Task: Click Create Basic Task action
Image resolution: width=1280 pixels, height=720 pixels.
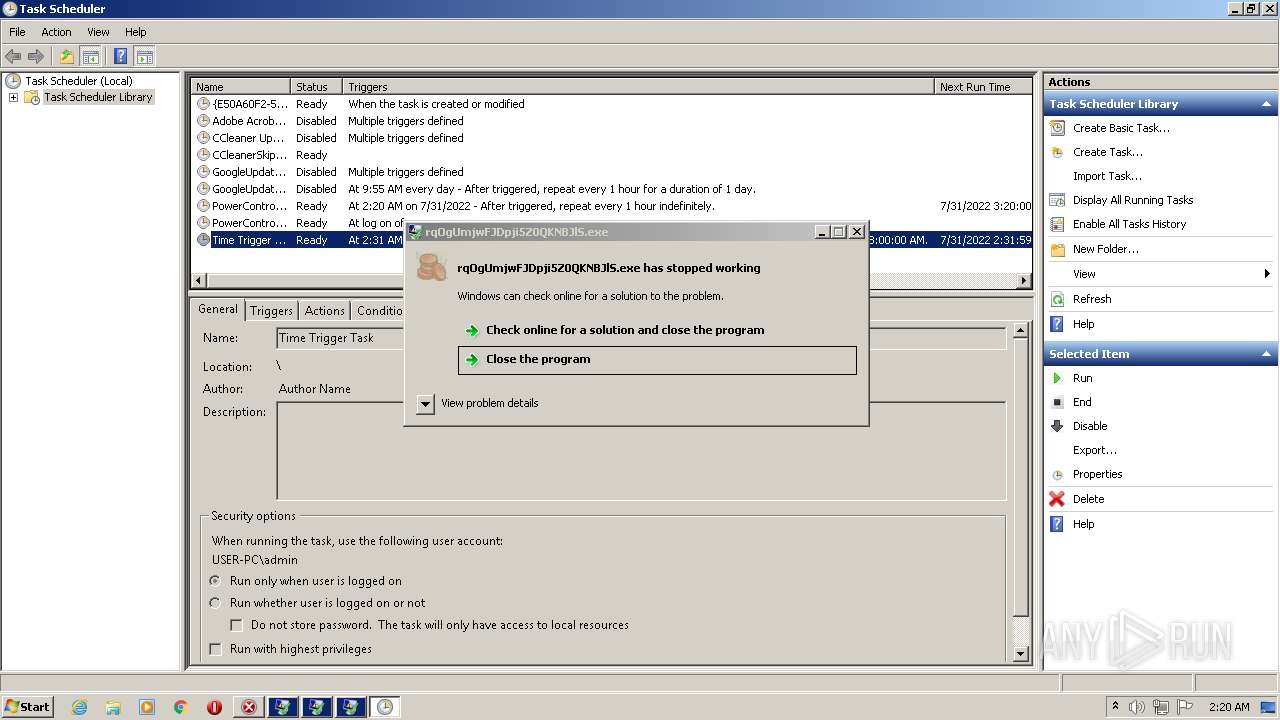Action: [1121, 128]
